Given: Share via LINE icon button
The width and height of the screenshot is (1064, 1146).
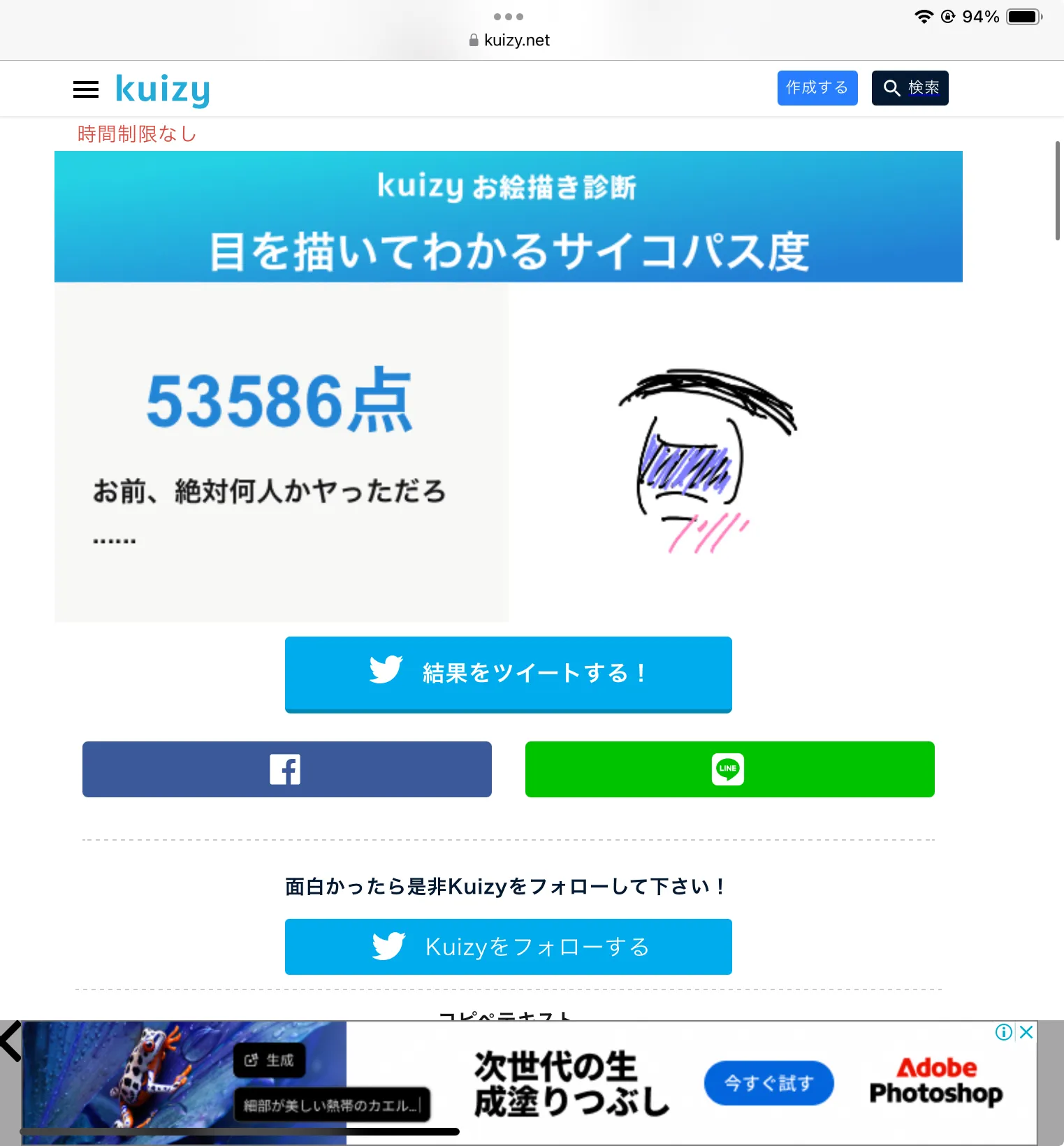Looking at the screenshot, I should coord(730,769).
